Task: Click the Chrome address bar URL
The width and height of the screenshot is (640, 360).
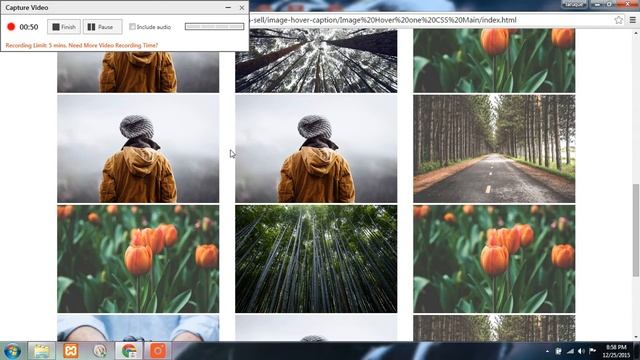Action: coord(384,20)
